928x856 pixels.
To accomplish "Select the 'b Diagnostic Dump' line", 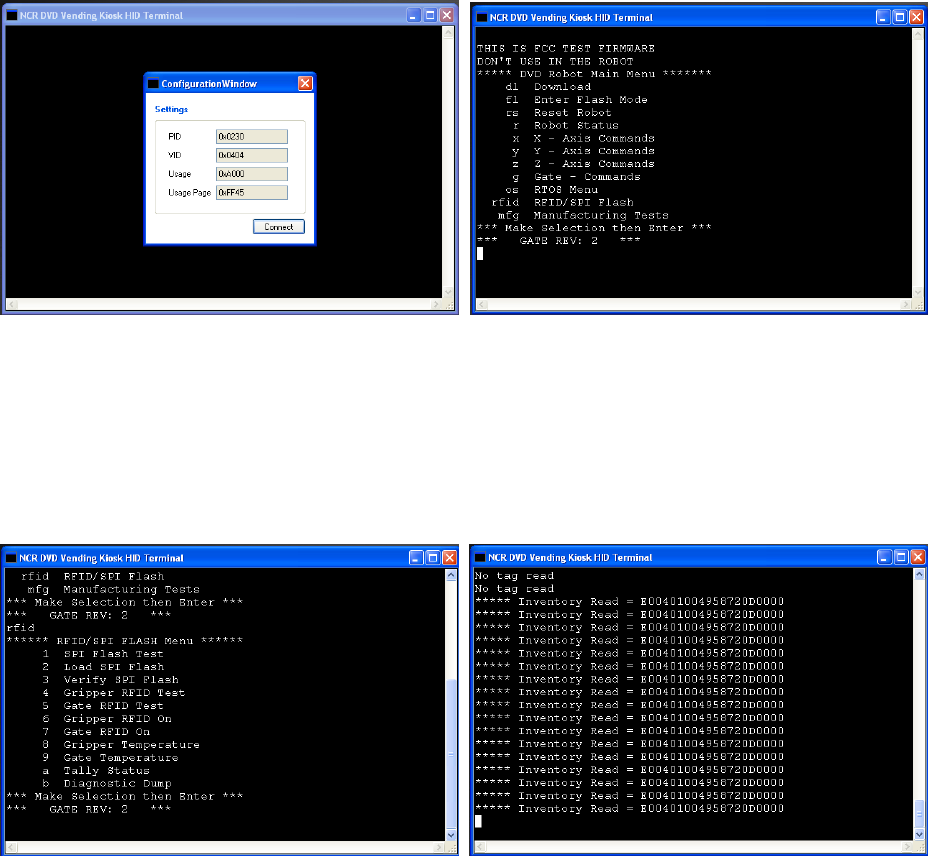I will (x=107, y=784).
